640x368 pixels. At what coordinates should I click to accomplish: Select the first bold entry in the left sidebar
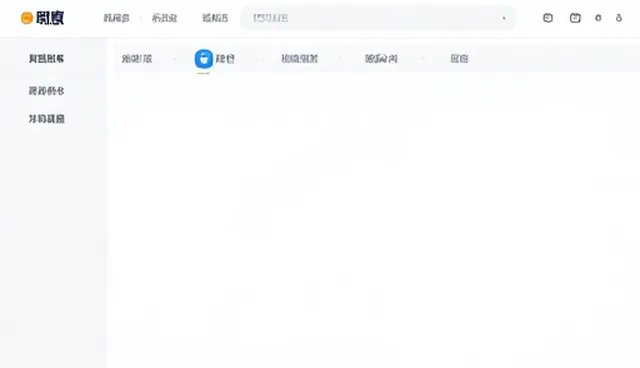pos(47,59)
